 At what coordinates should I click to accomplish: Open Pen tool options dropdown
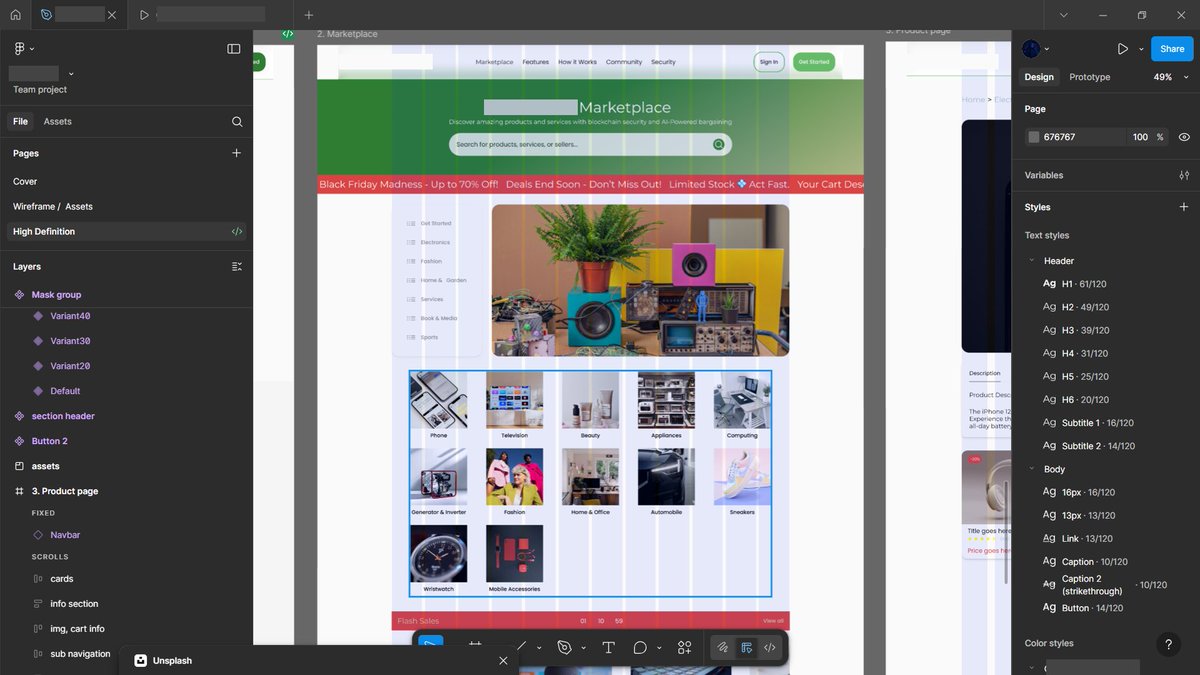click(x=583, y=648)
